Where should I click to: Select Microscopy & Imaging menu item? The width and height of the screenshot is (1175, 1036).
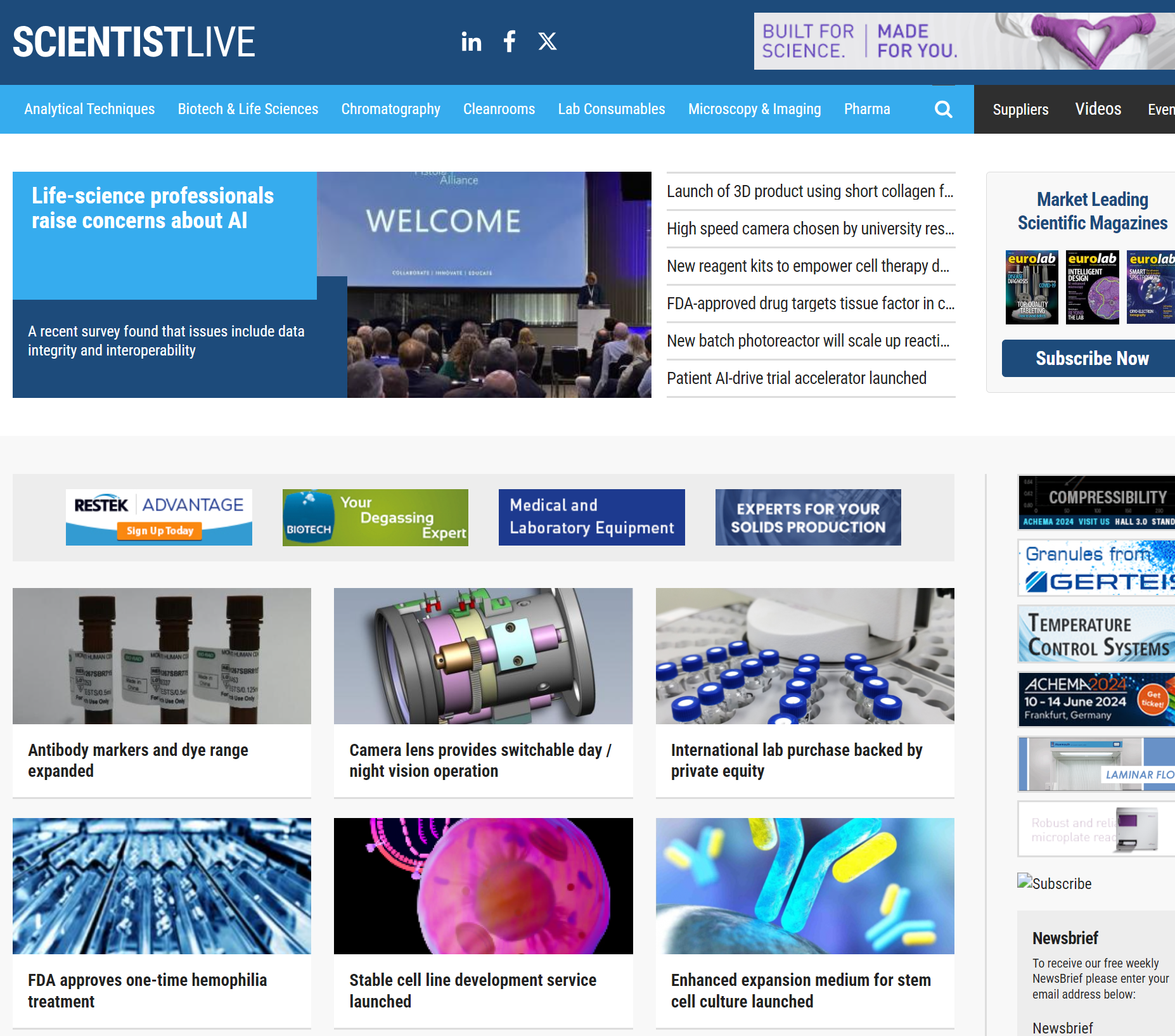(x=754, y=110)
